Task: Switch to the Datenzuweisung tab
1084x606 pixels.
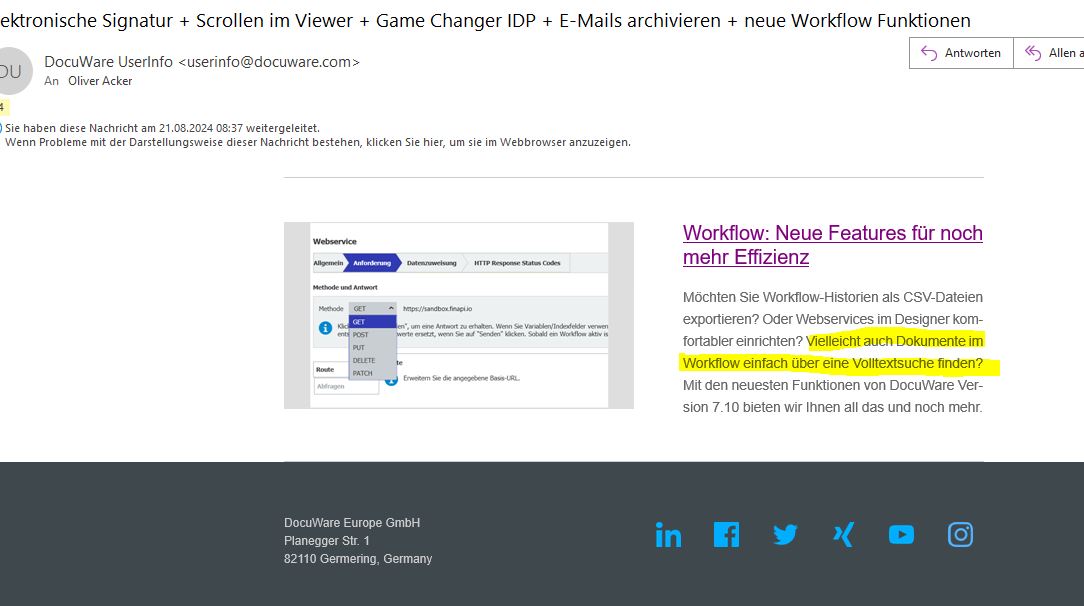Action: click(x=431, y=263)
